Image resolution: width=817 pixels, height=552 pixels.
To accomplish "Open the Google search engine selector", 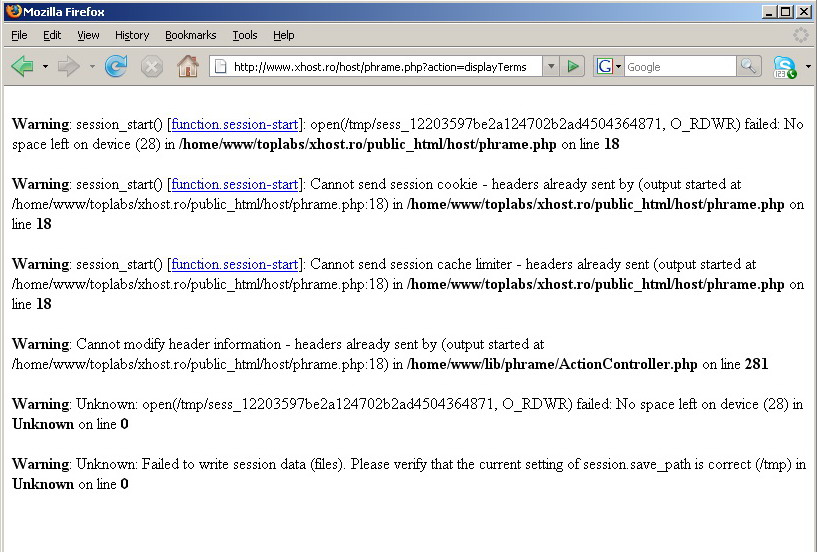I will pyautogui.click(x=609, y=67).
